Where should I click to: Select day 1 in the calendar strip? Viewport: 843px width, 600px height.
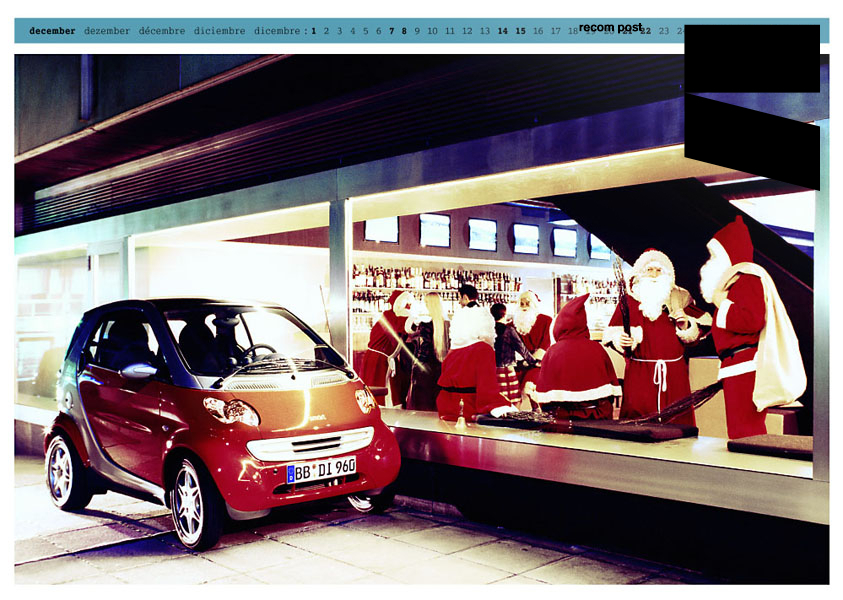click(x=313, y=31)
